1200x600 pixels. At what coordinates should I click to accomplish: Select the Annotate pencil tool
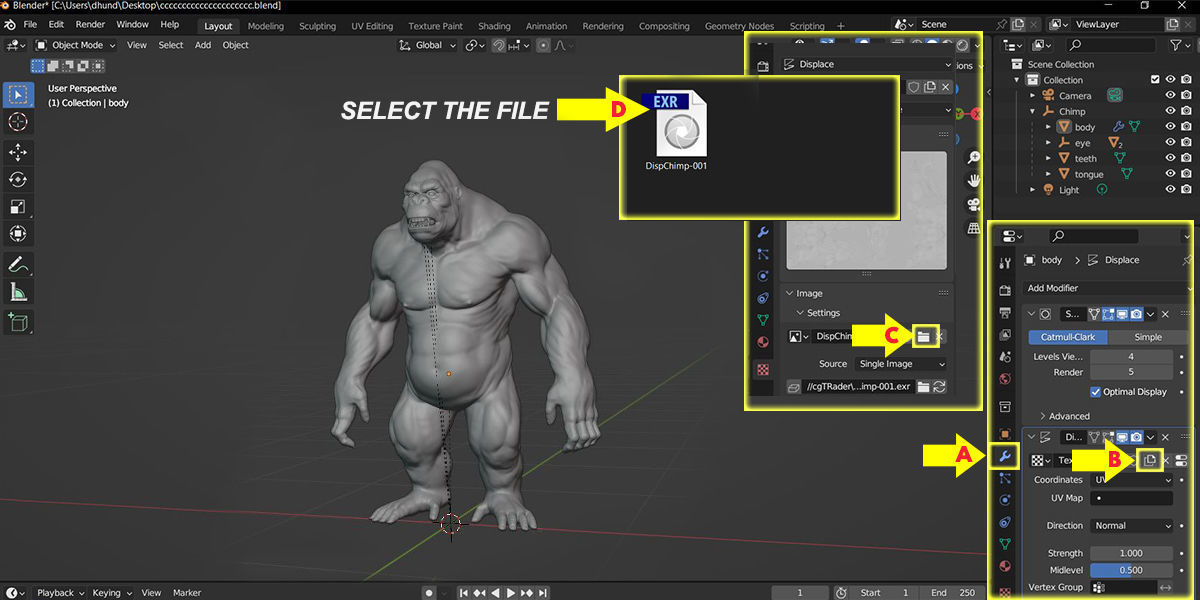tap(18, 265)
